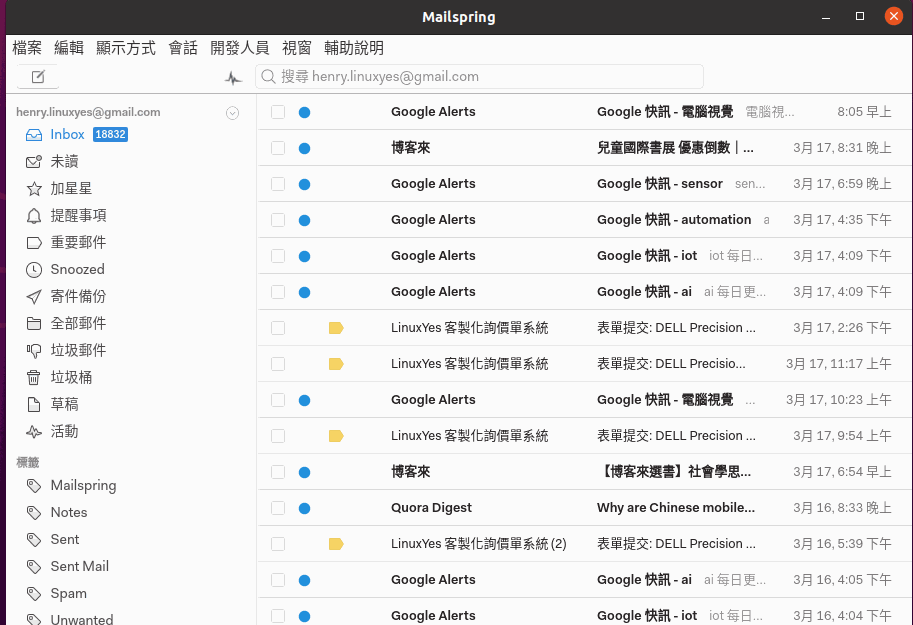Click the Spam label tag icon
913x625 pixels.
[x=34, y=594]
